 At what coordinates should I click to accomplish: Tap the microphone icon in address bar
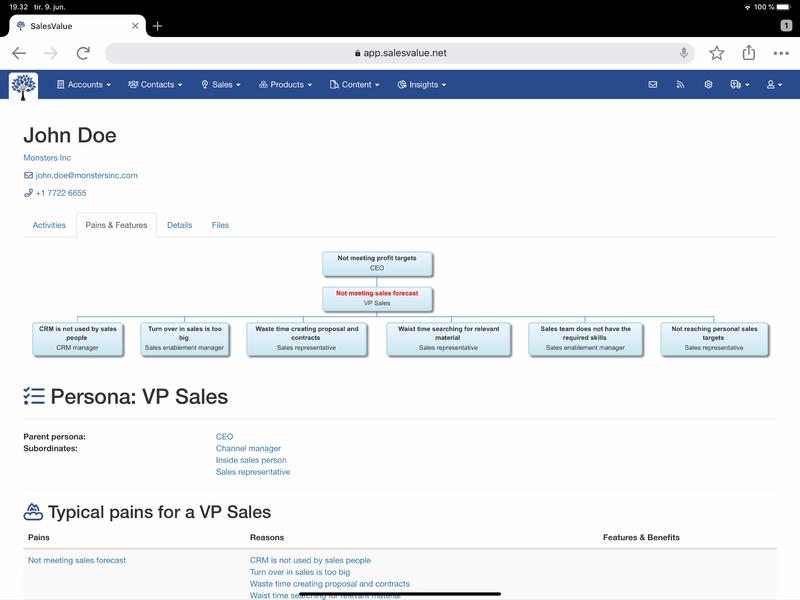click(685, 53)
